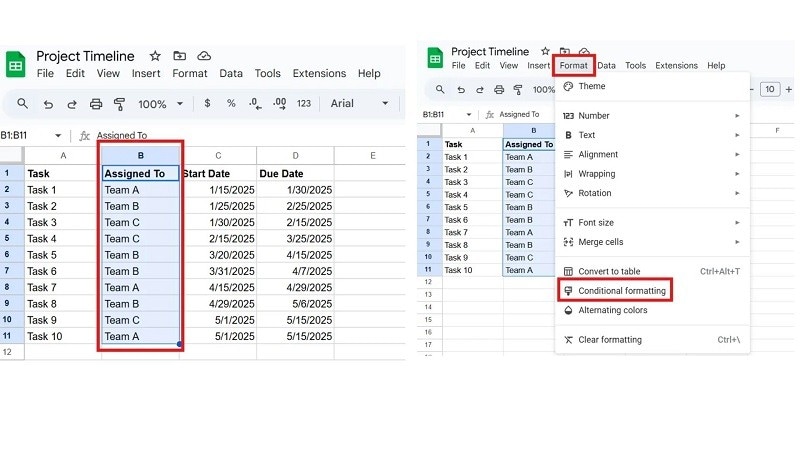The width and height of the screenshot is (800, 450).
Task: Click the highlighted Format menu in the right screenshot
Action: tap(573, 65)
